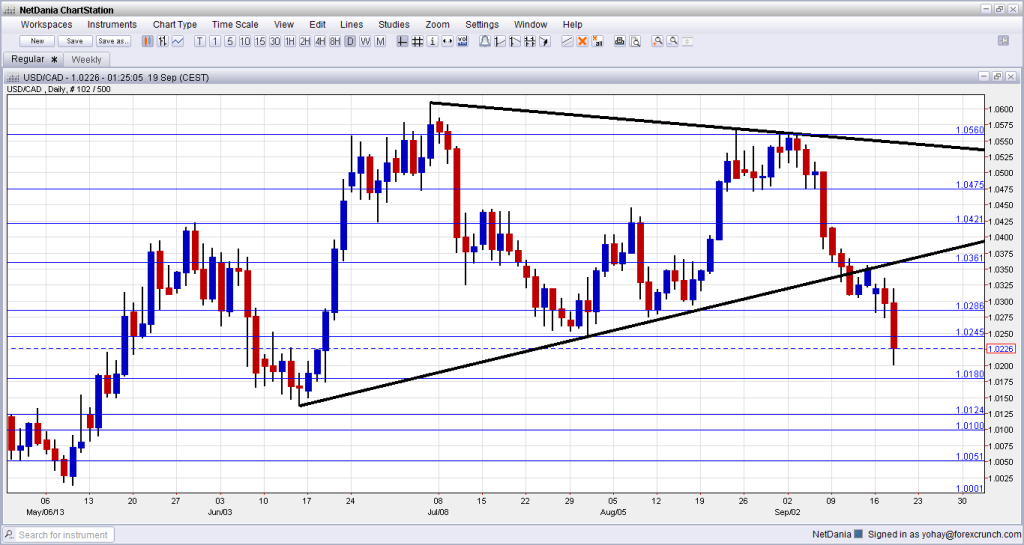Image resolution: width=1024 pixels, height=545 pixels.
Task: Toggle the crosshair cursor tool
Action: point(401,41)
